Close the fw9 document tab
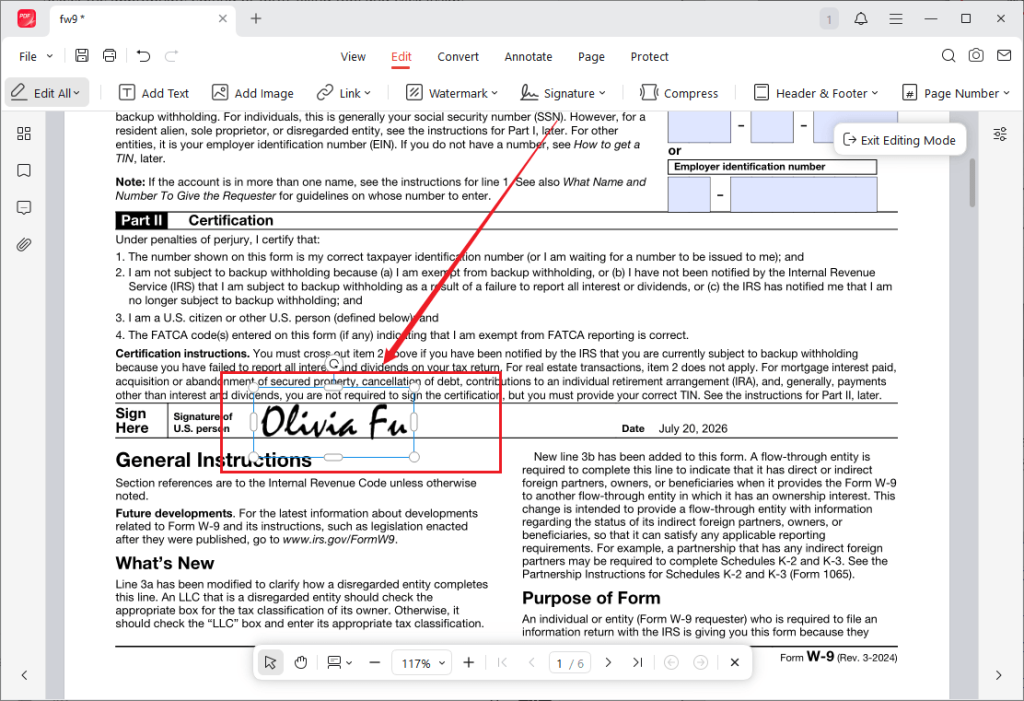This screenshot has height=701, width=1024. [x=223, y=19]
